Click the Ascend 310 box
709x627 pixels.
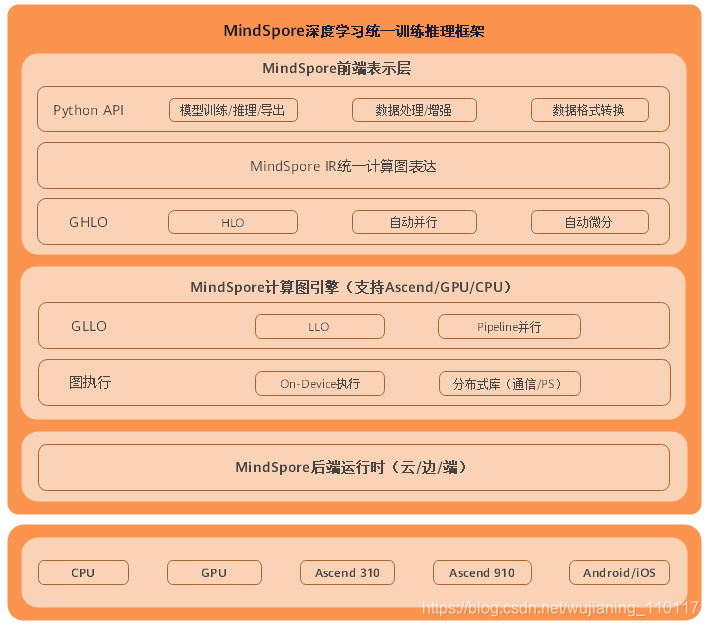coord(347,572)
